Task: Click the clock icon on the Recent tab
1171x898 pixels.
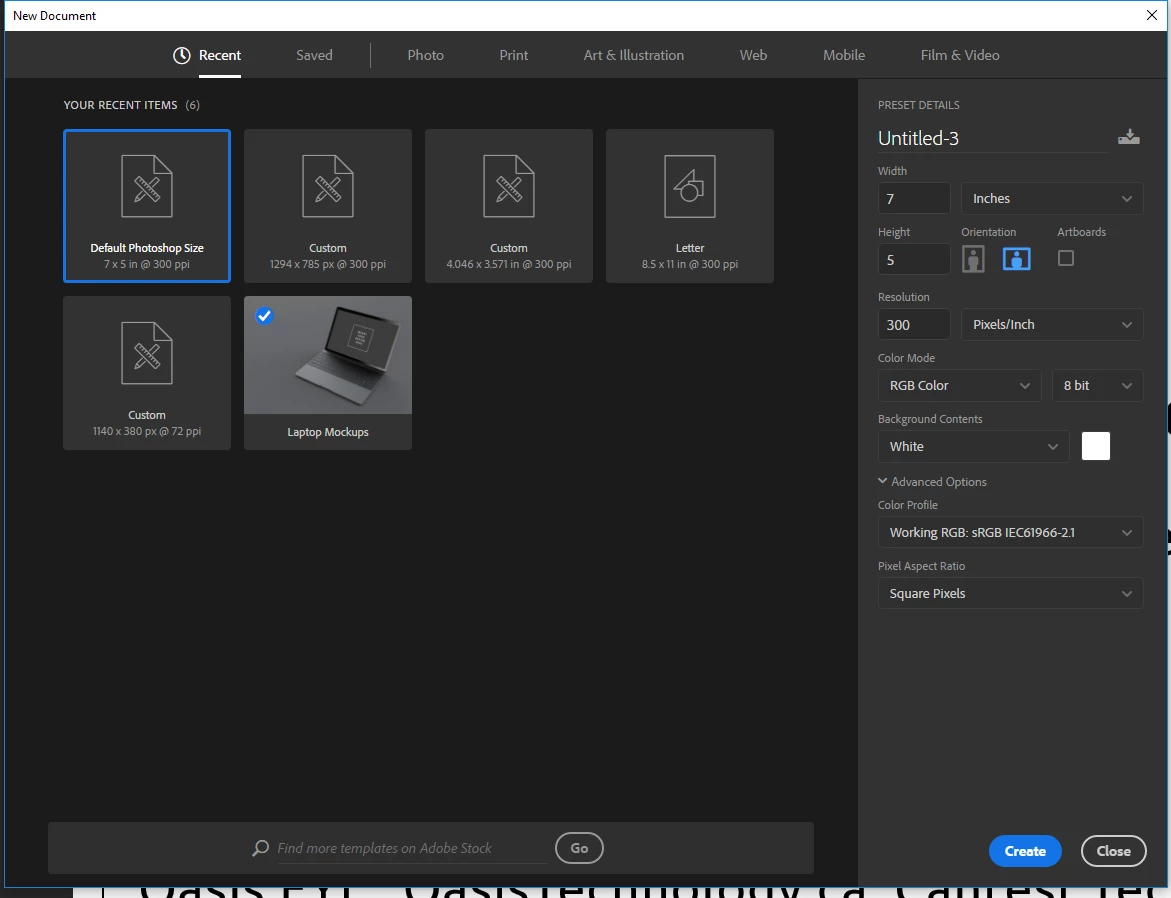Action: (181, 55)
